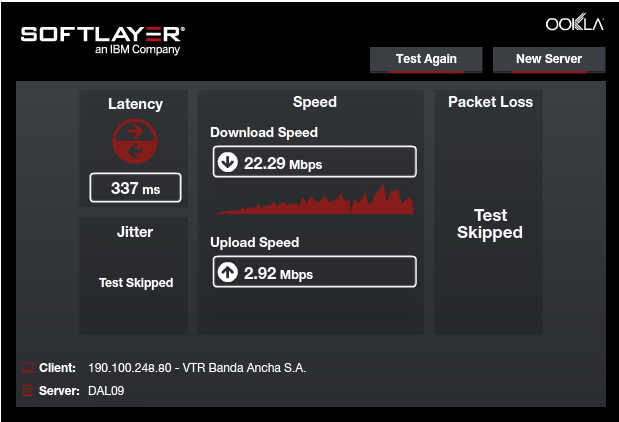Click the DAL09 server name

(106, 390)
